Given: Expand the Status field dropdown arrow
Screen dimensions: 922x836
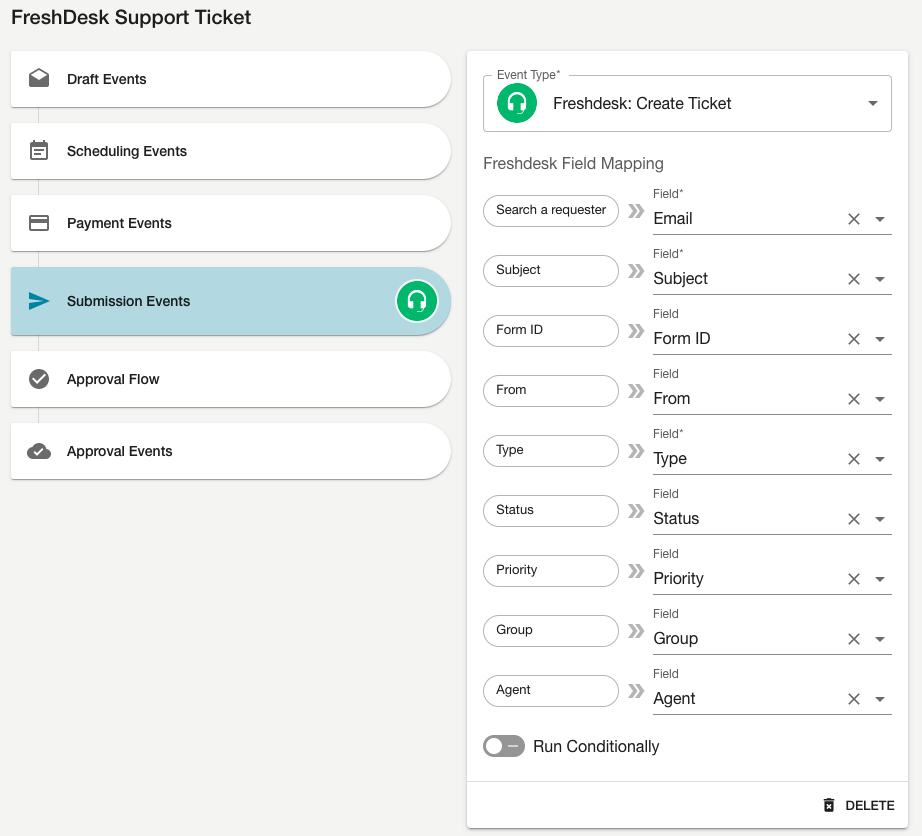Looking at the screenshot, I should click(x=880, y=519).
